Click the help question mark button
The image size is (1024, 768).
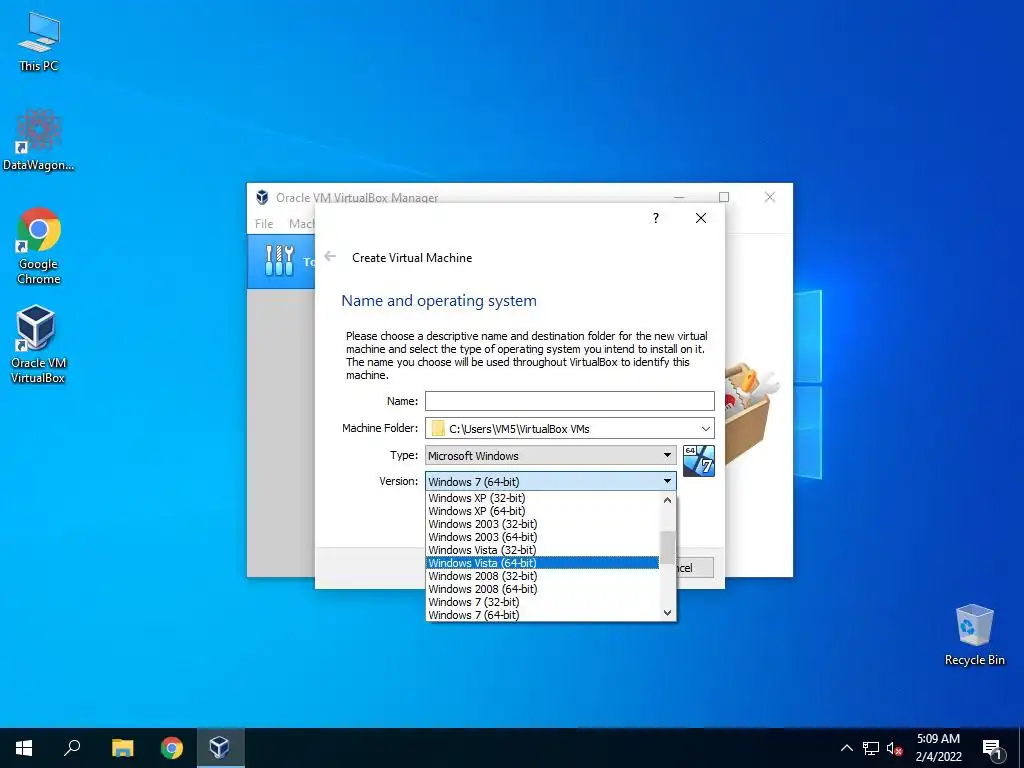656,218
